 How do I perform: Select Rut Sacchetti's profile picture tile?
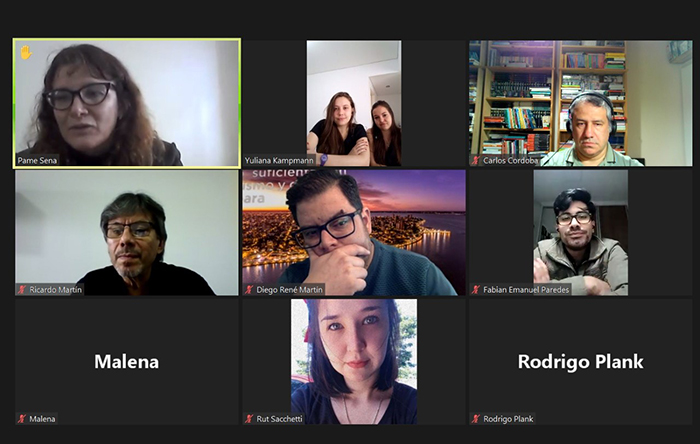tap(354, 361)
